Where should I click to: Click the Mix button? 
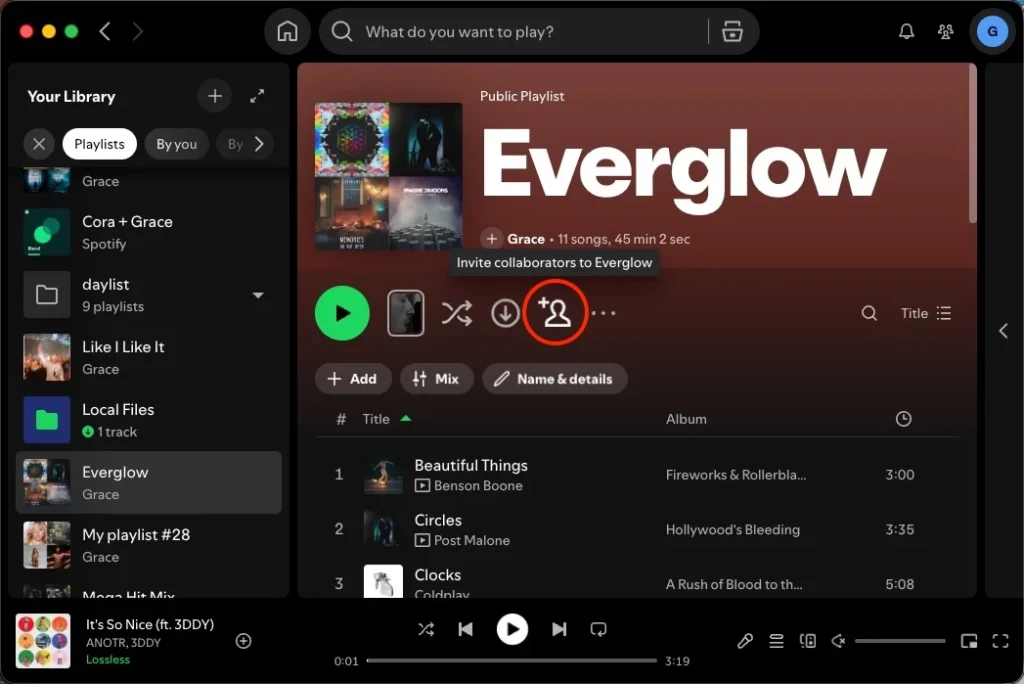[x=436, y=379]
